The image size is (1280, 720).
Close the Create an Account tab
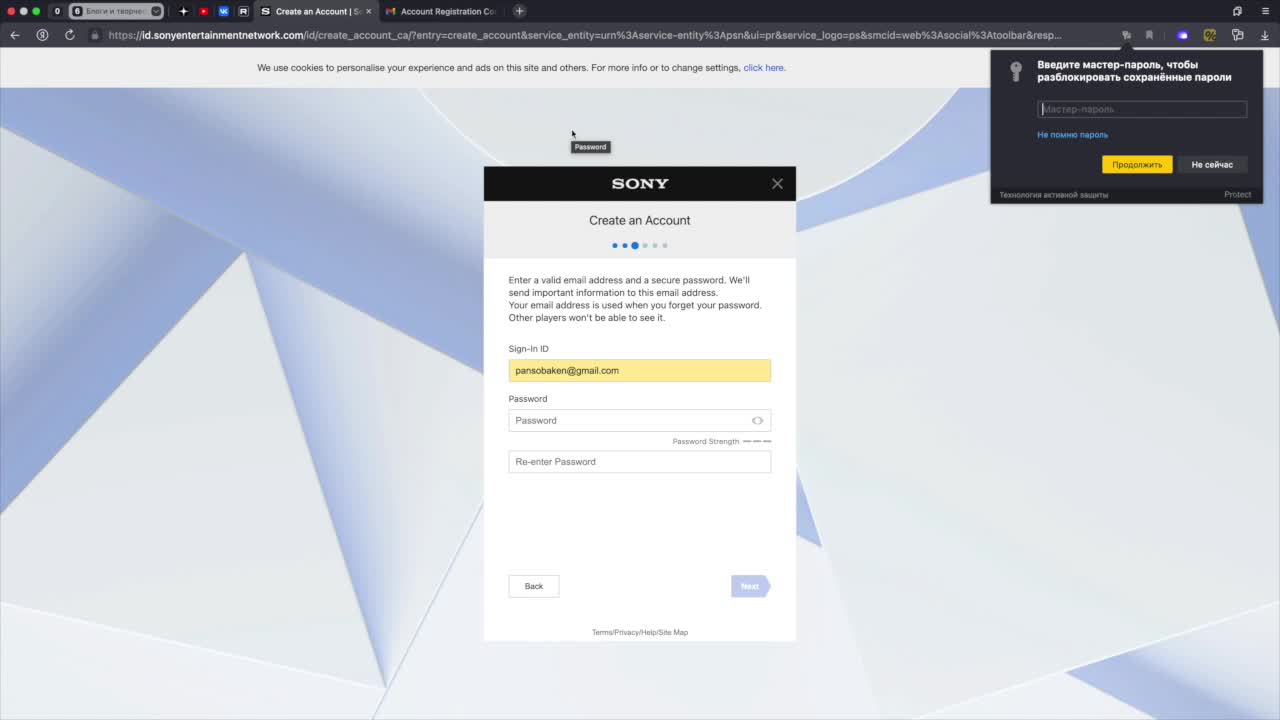(x=368, y=11)
